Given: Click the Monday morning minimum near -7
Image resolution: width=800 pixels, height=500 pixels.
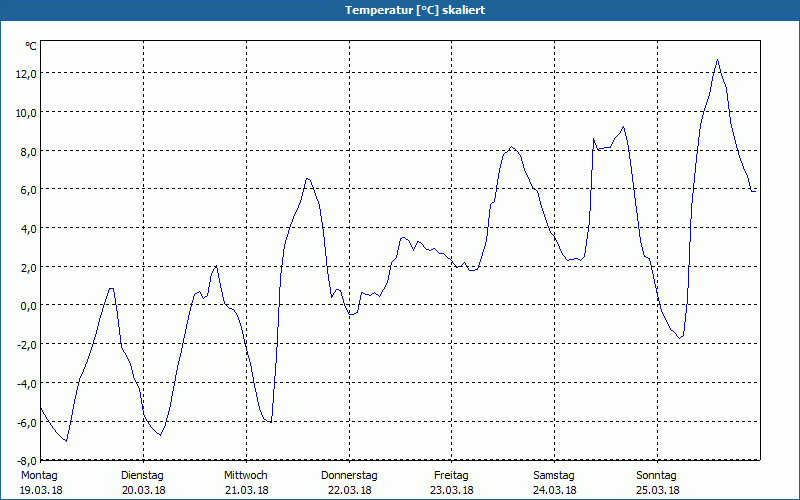Looking at the screenshot, I should click(x=66, y=441).
